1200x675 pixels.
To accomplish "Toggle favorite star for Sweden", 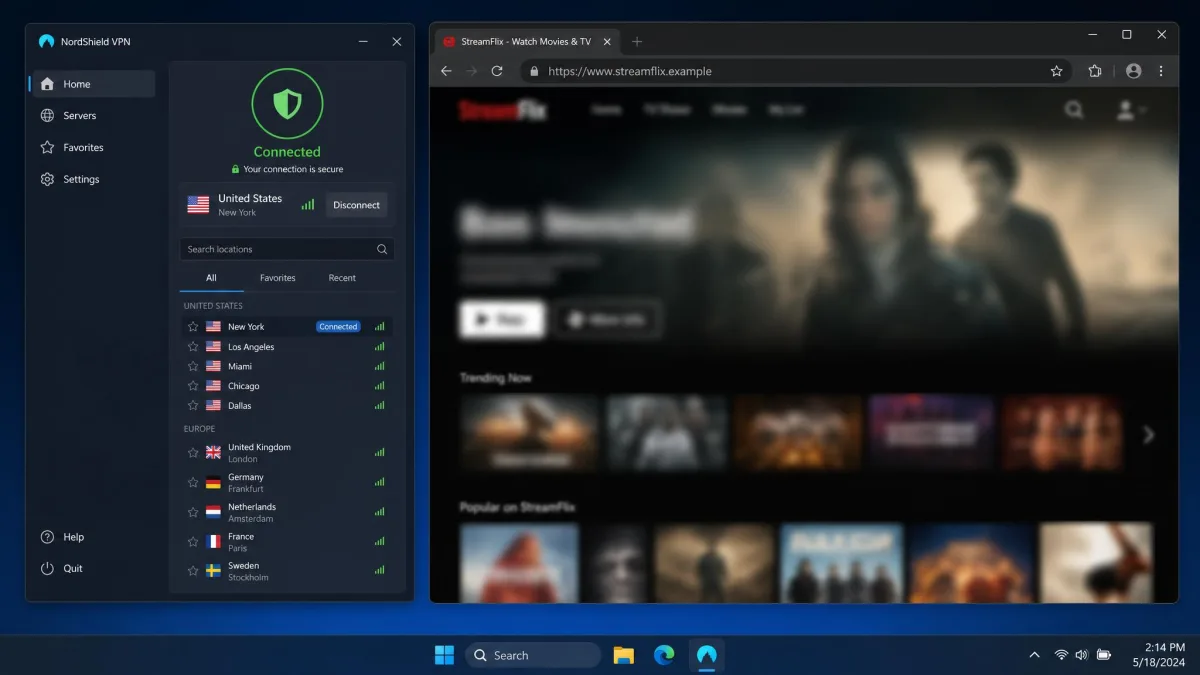I will click(193, 571).
